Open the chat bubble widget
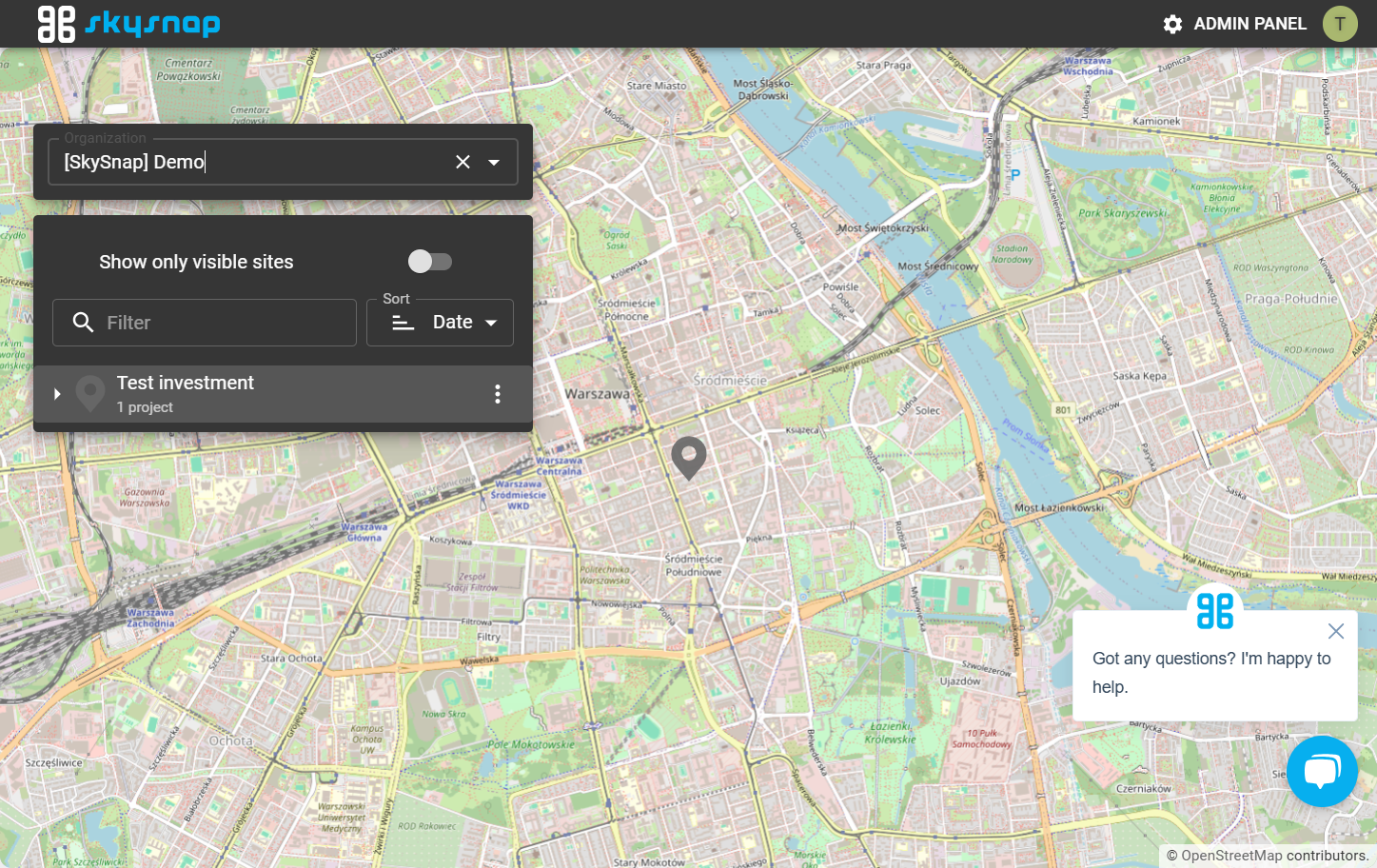Image resolution: width=1377 pixels, height=868 pixels. 1322,771
